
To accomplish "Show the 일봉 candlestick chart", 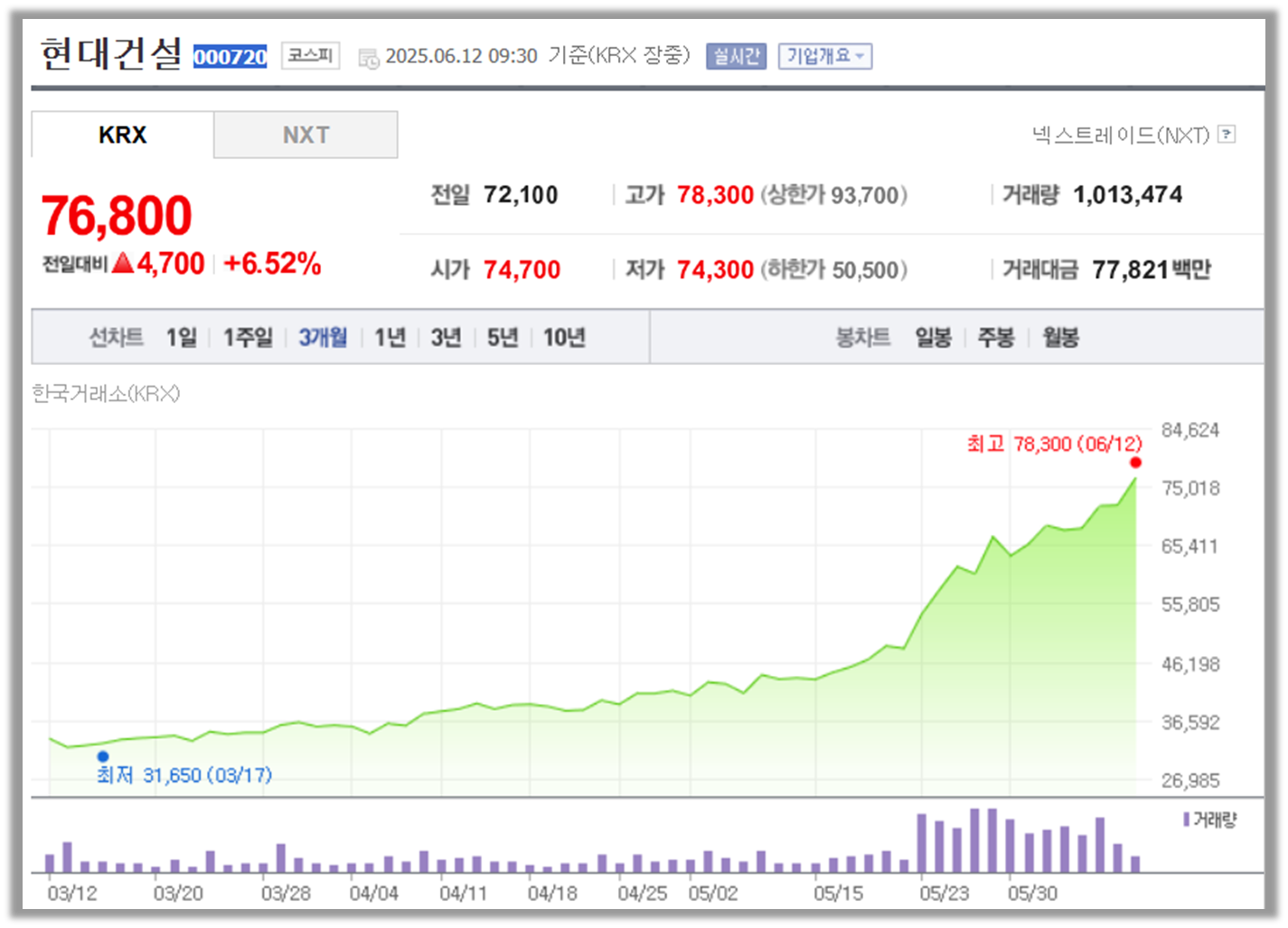I will (933, 337).
